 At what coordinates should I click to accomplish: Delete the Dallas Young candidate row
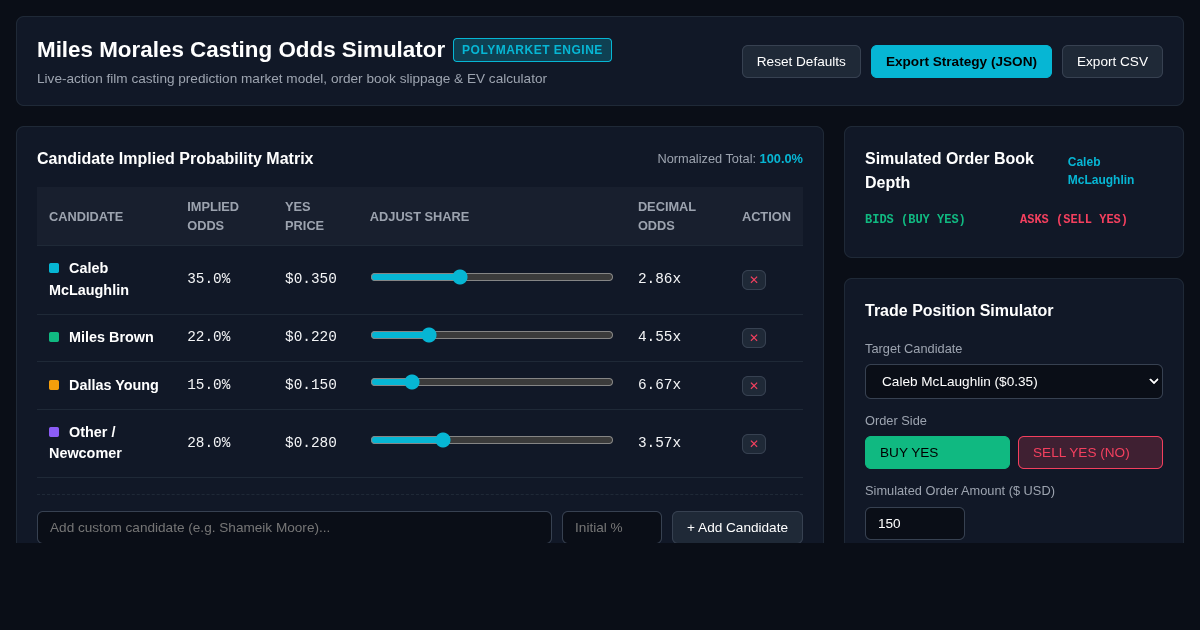[x=754, y=386]
